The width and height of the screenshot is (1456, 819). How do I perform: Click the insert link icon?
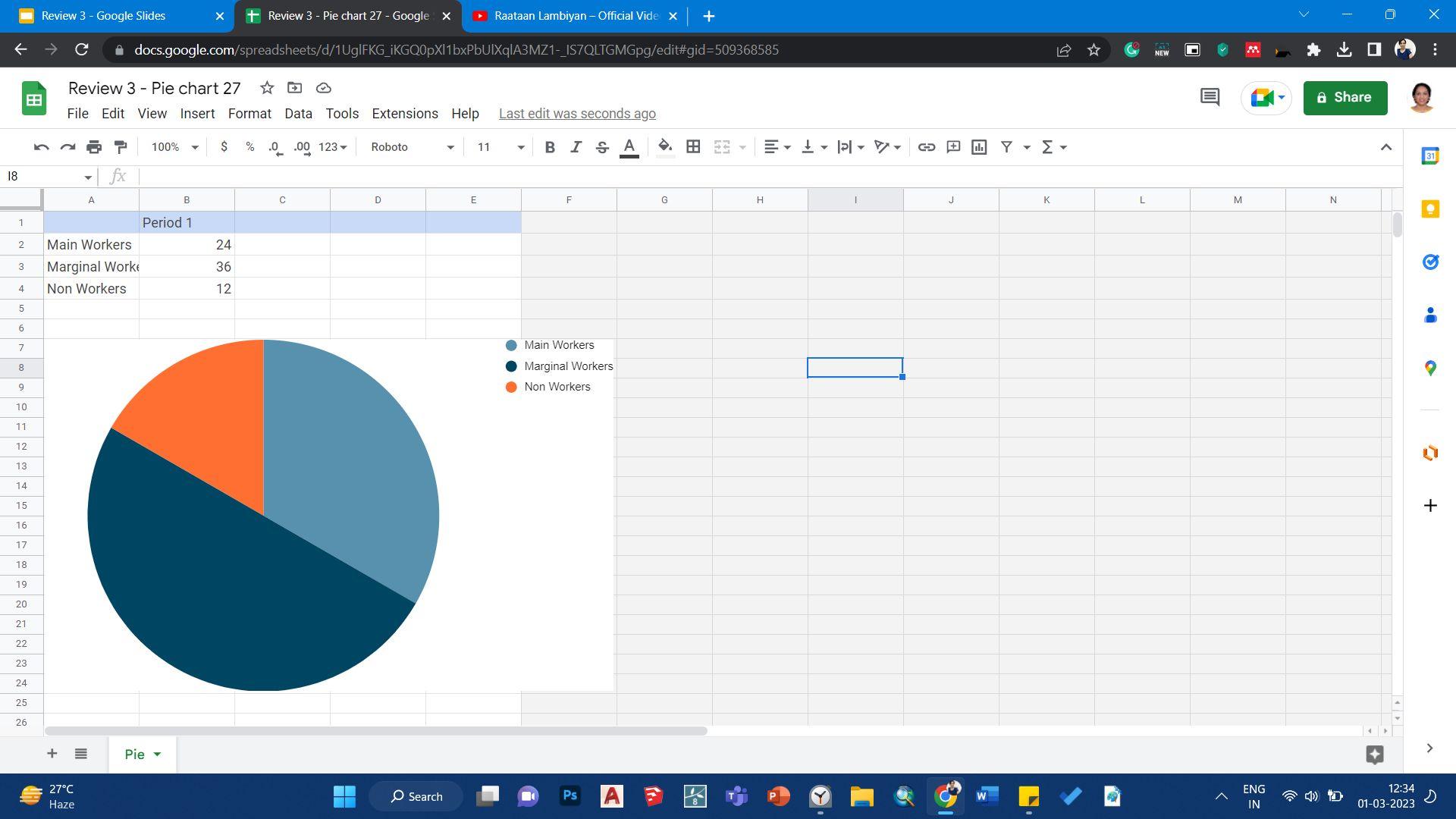[926, 147]
